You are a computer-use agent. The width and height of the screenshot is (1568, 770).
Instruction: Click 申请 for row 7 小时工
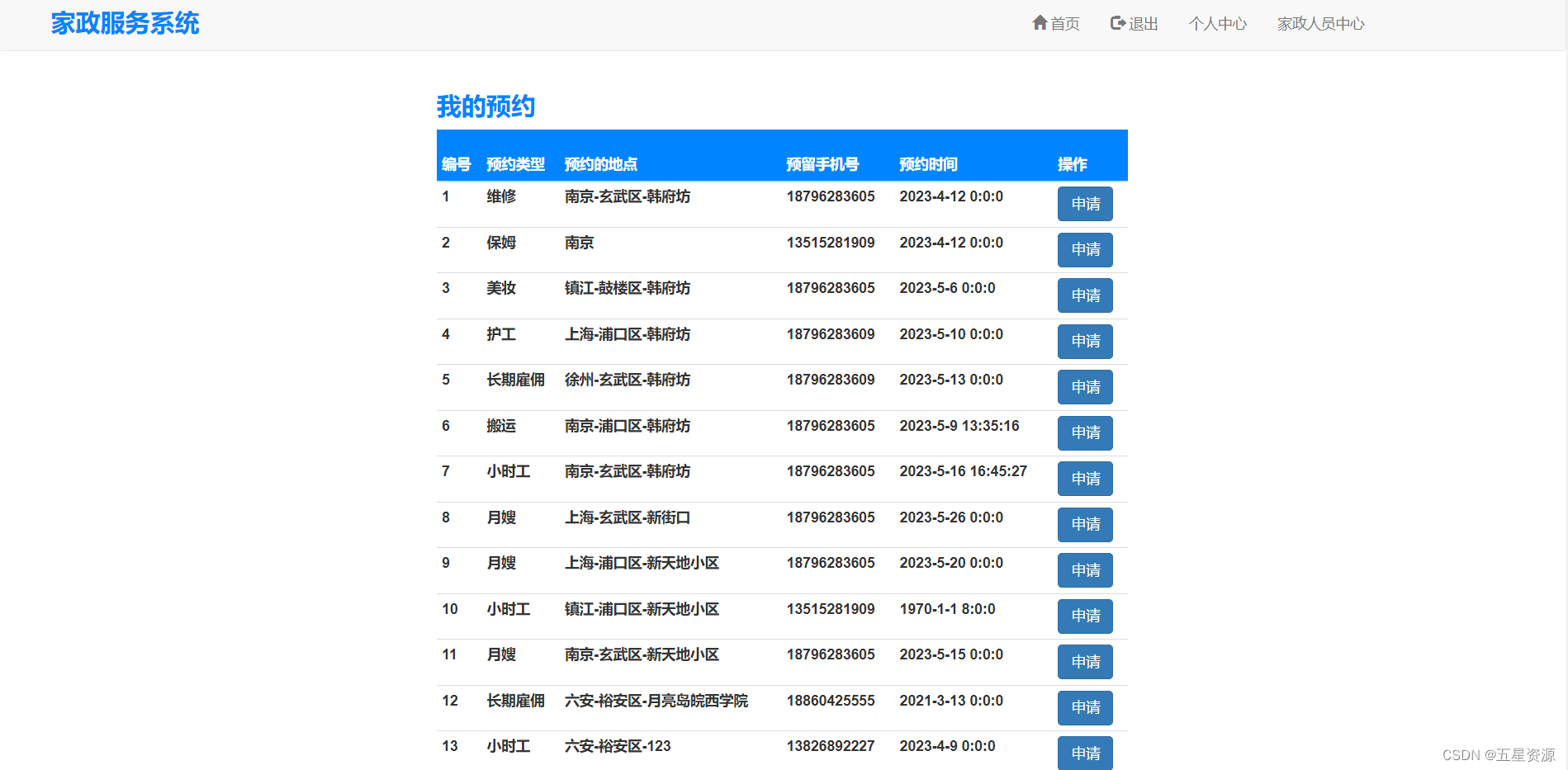tap(1085, 479)
